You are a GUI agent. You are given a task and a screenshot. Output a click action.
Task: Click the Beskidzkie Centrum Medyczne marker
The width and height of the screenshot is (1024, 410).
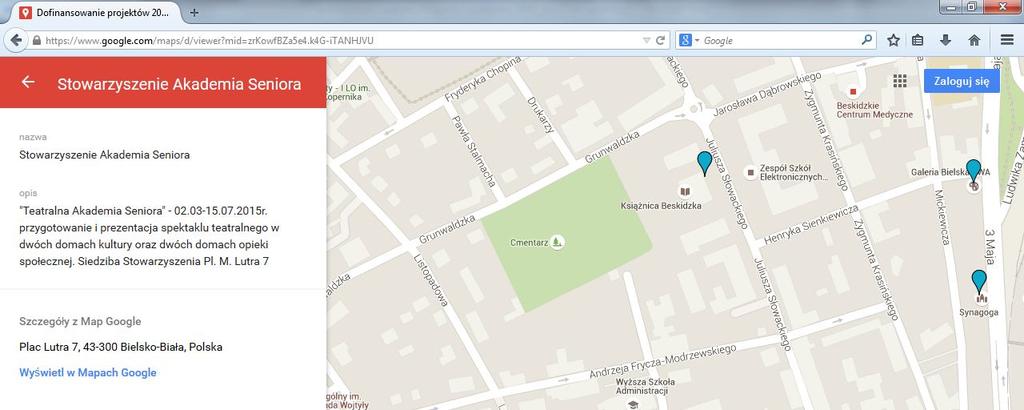pos(852,91)
